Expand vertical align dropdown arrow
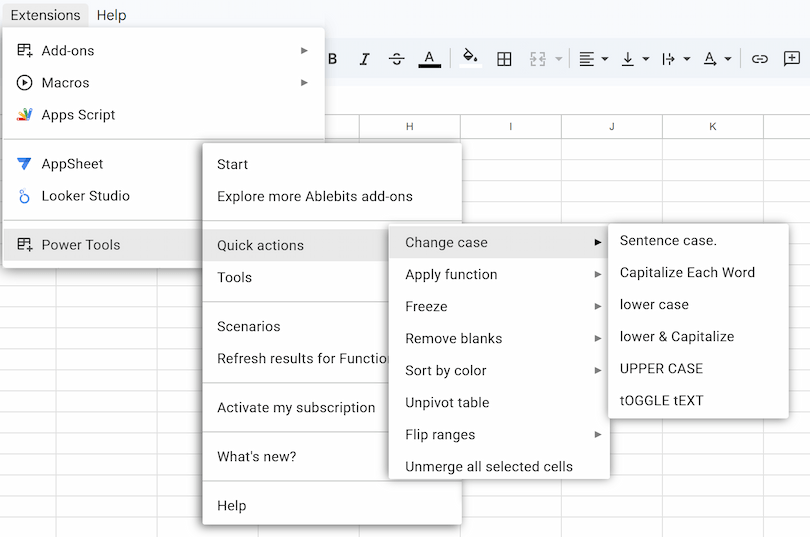The height and width of the screenshot is (537, 810). point(646,59)
